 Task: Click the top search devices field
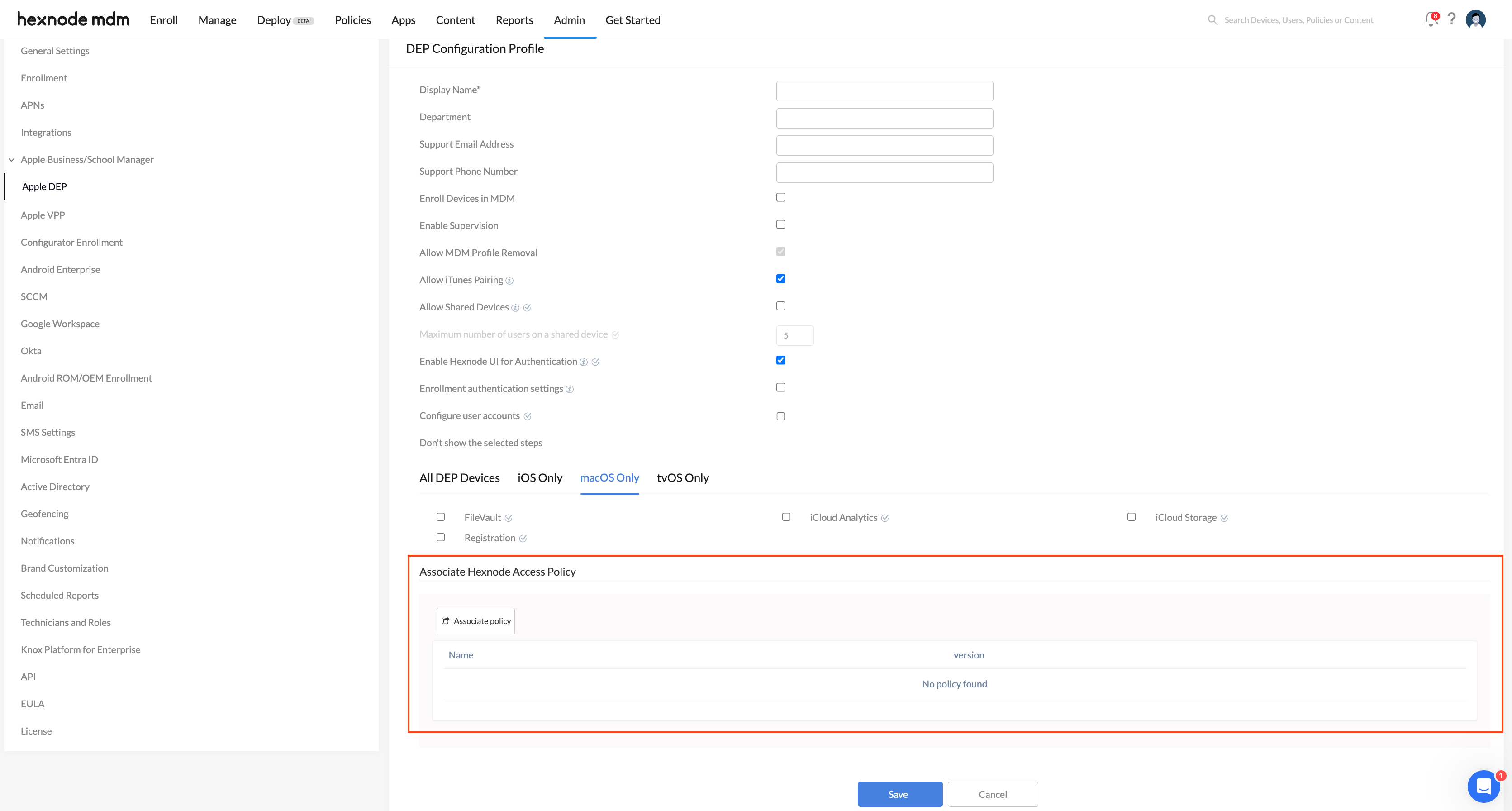coord(1299,20)
